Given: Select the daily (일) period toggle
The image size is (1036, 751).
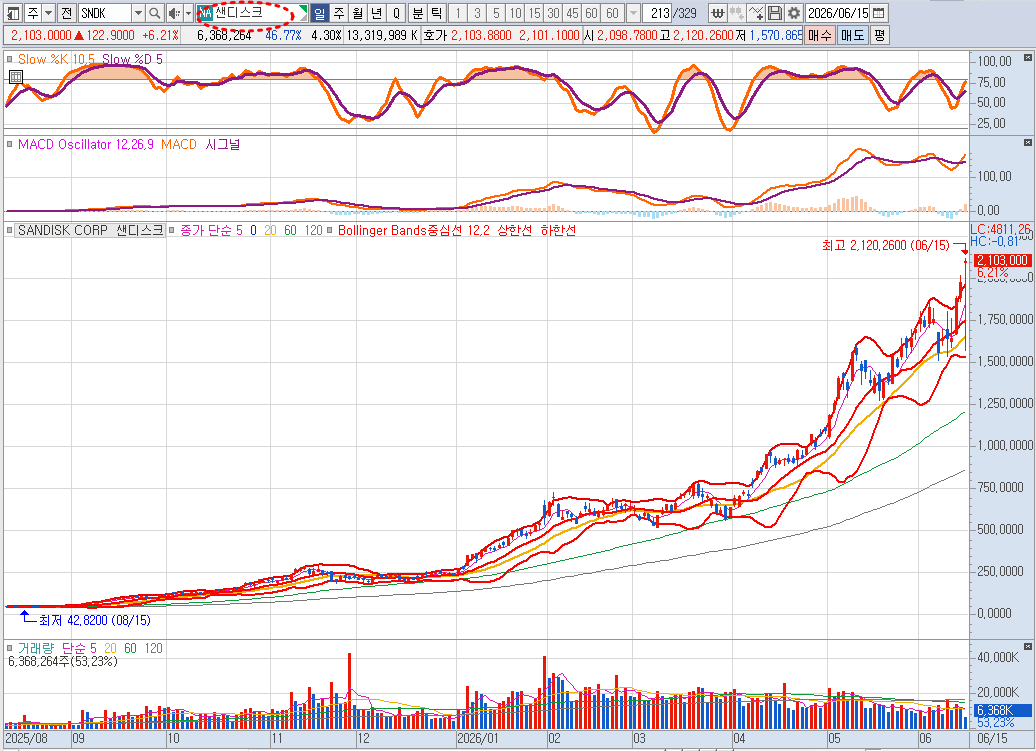Looking at the screenshot, I should (320, 13).
